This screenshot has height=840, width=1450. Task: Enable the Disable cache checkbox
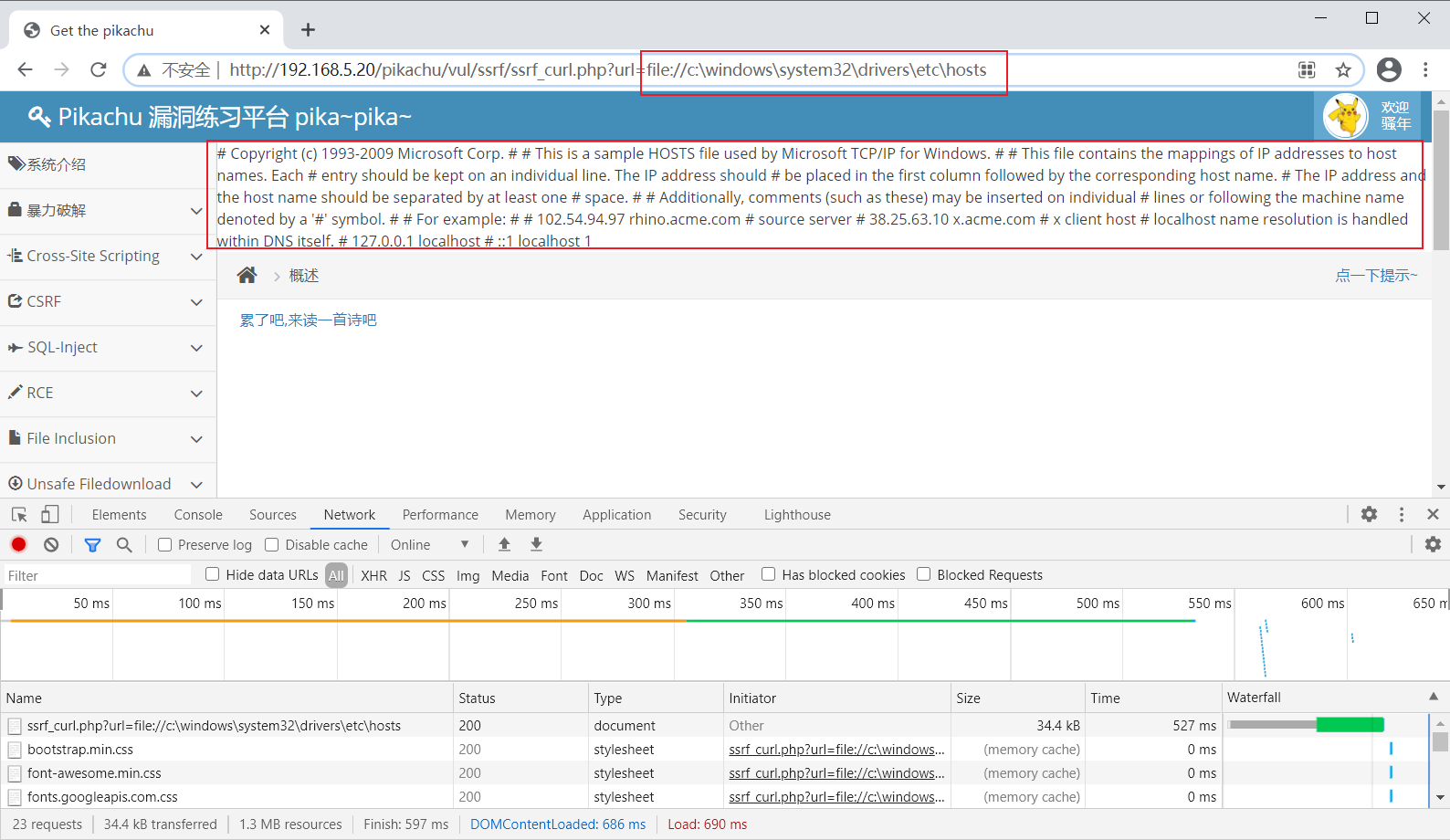click(271, 545)
